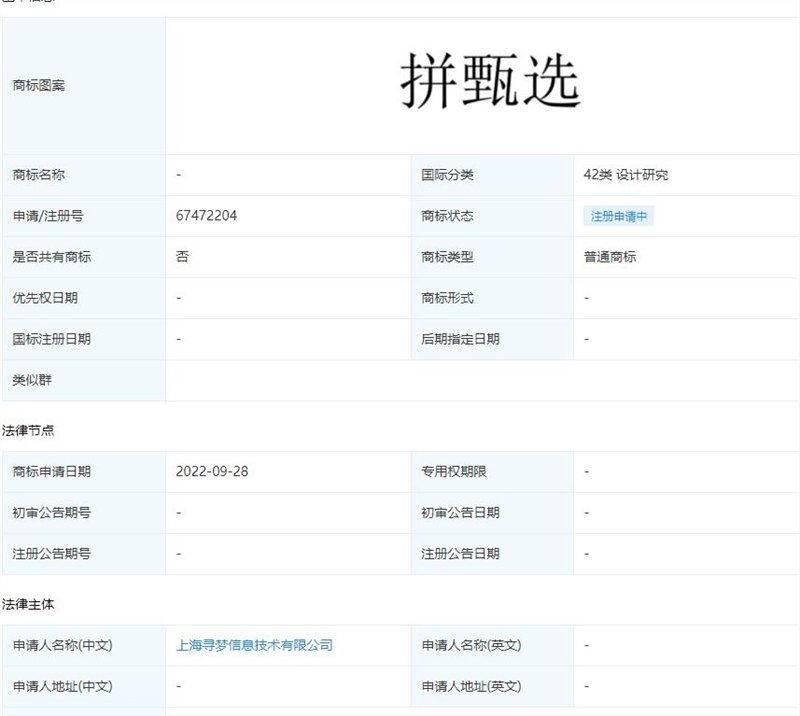Image resolution: width=800 pixels, height=716 pixels.
Task: Click the 是否共有商标 label
Action: pos(52,257)
